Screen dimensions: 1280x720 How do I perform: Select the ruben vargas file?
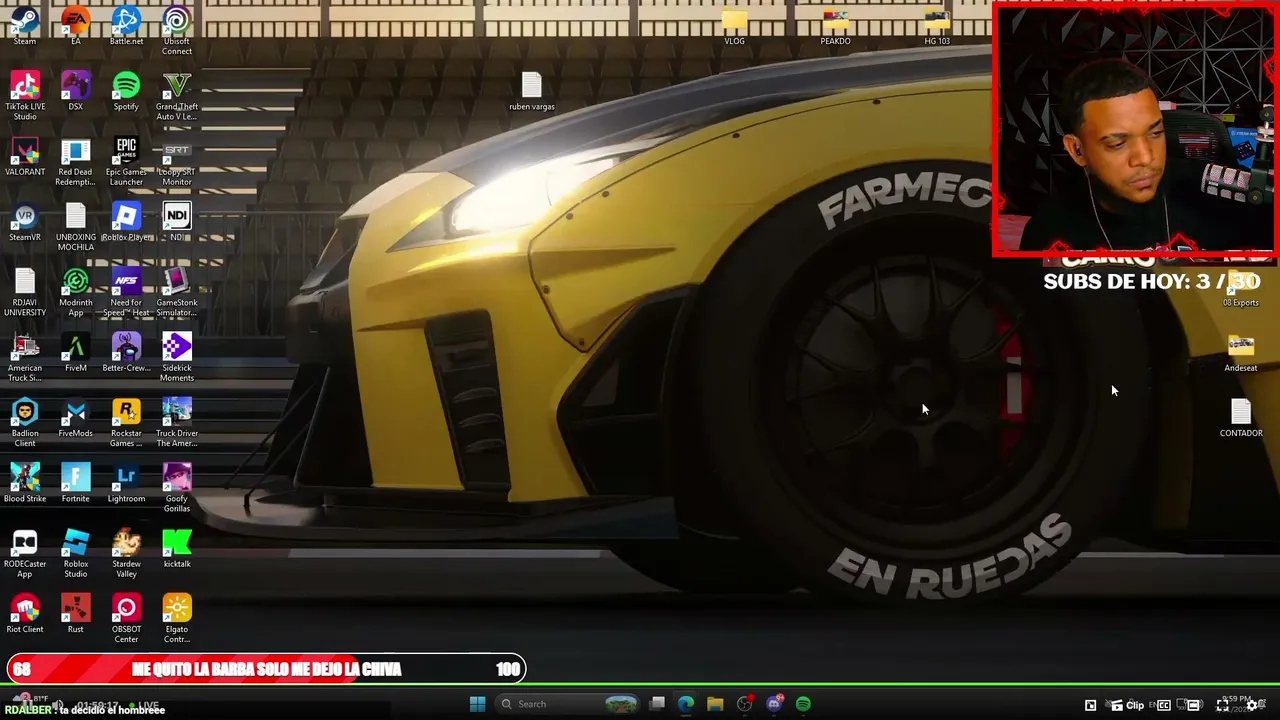click(532, 91)
